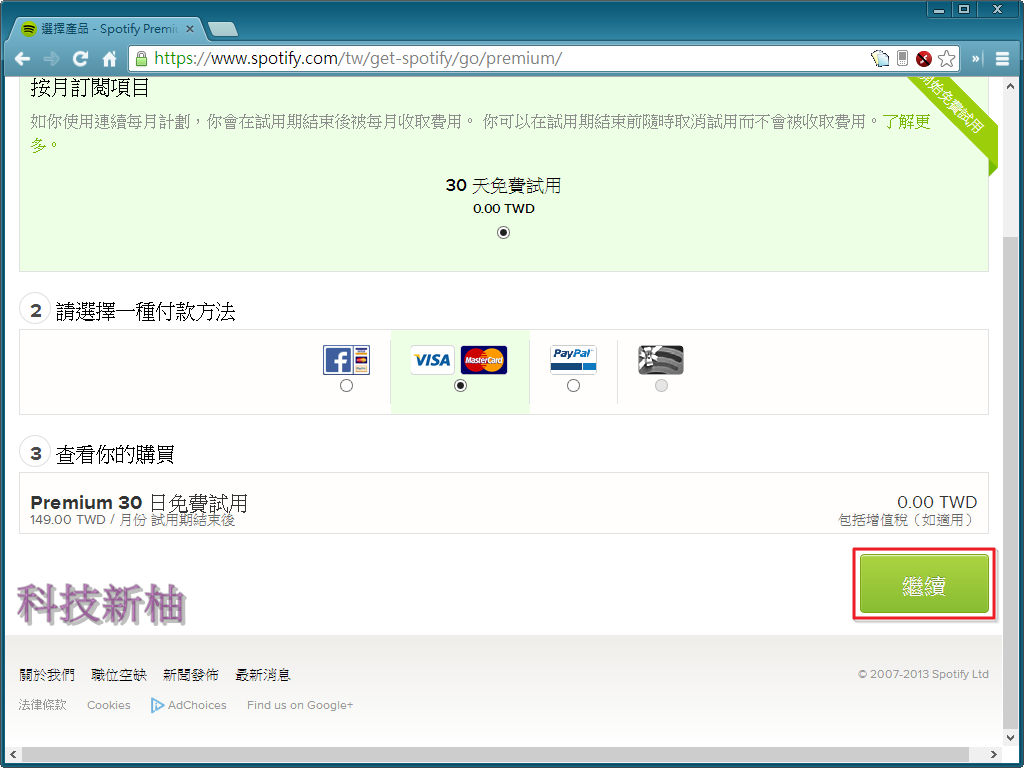Go back to previous page in browser
This screenshot has height=768, width=1024.
click(x=22, y=59)
